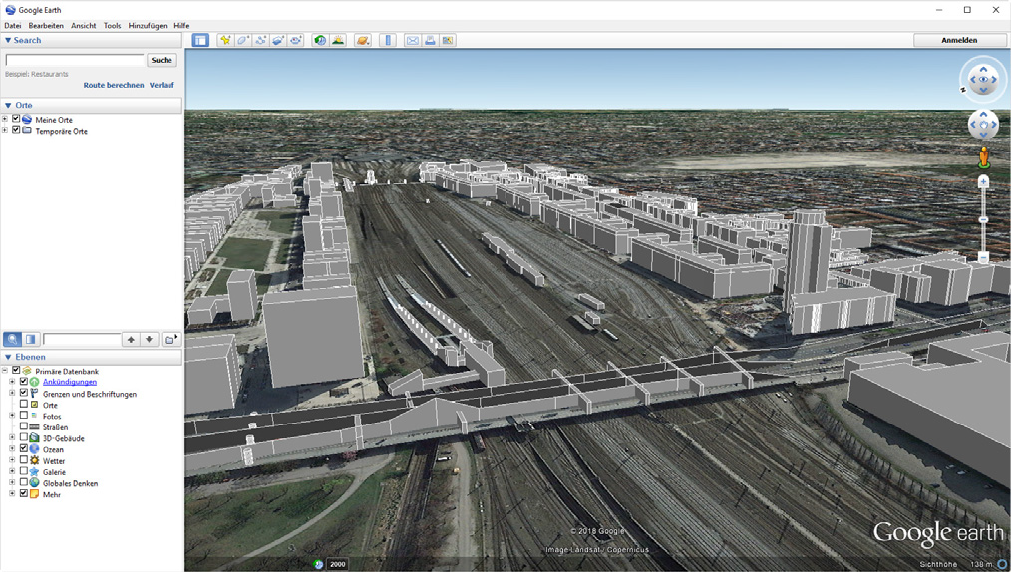Screen dimensions: 1011x572
Task: Click the email envelope icon
Action: (x=413, y=40)
